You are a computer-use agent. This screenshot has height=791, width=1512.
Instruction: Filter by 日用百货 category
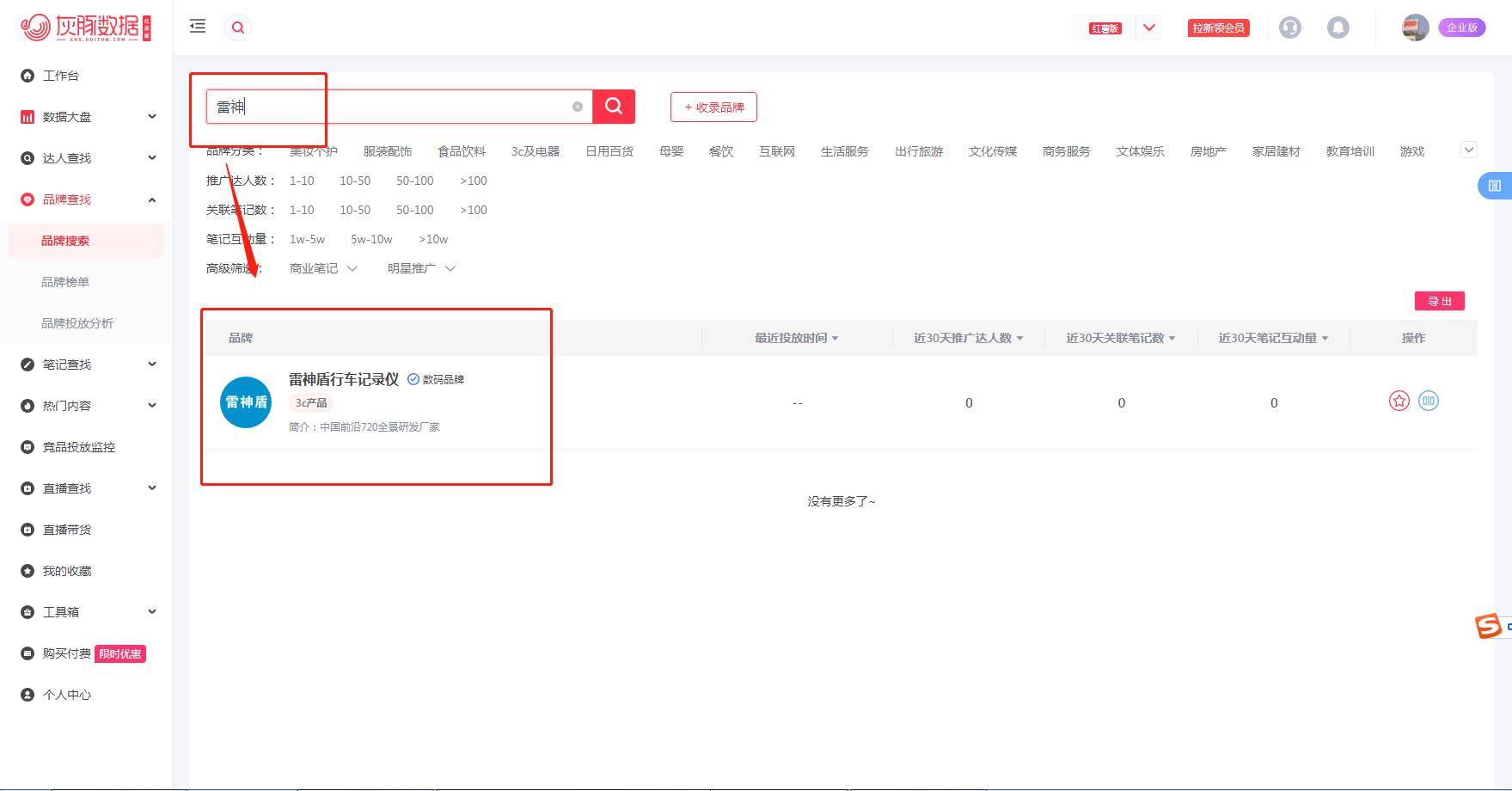pos(609,151)
